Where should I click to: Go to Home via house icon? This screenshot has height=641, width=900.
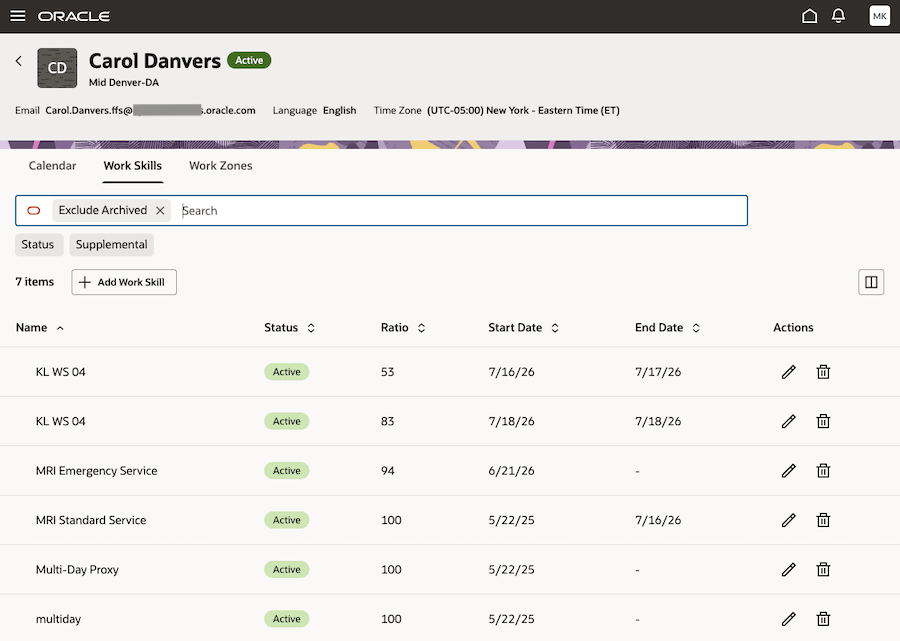click(809, 16)
